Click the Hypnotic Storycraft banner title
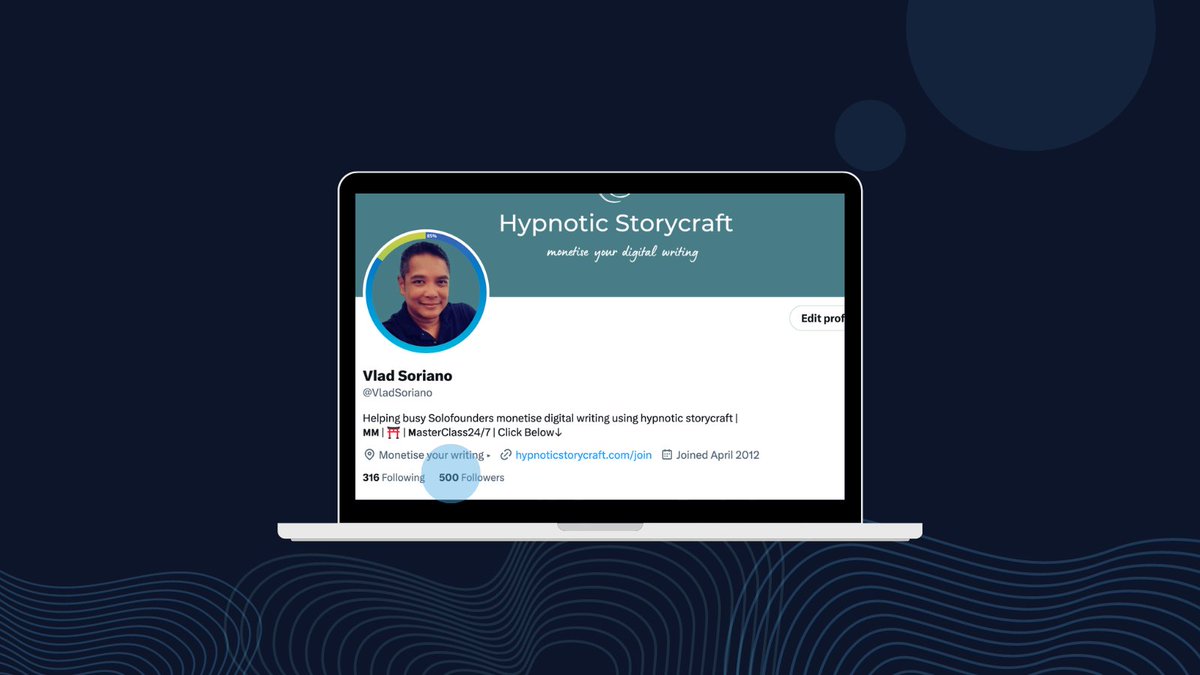 tap(616, 223)
